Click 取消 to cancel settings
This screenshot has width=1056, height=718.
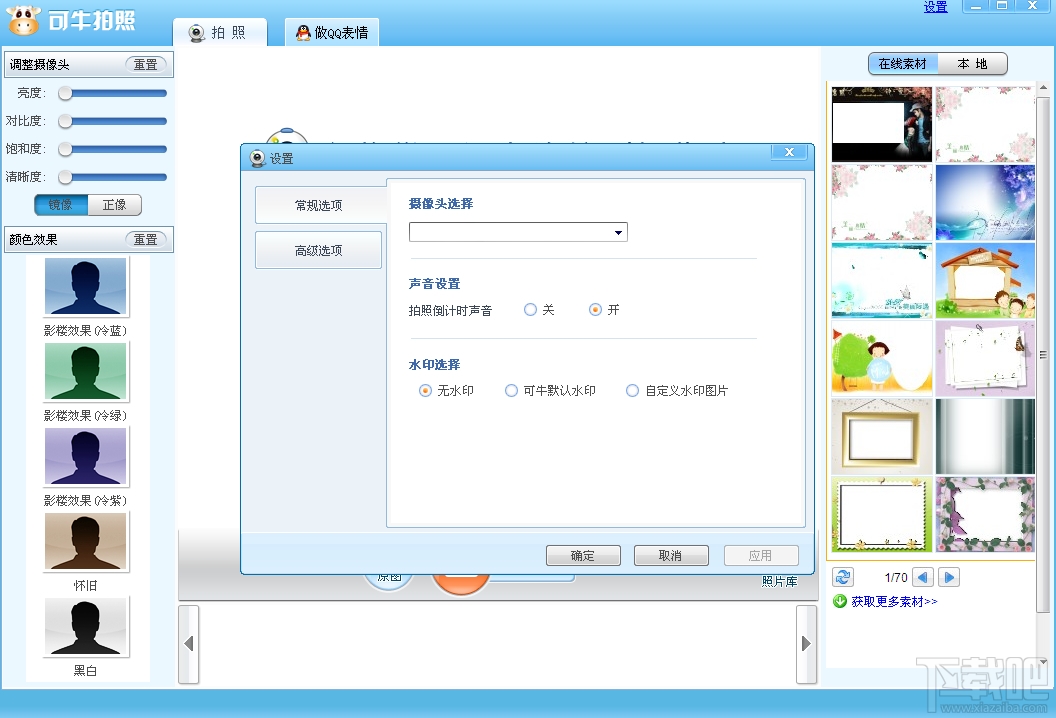671,556
